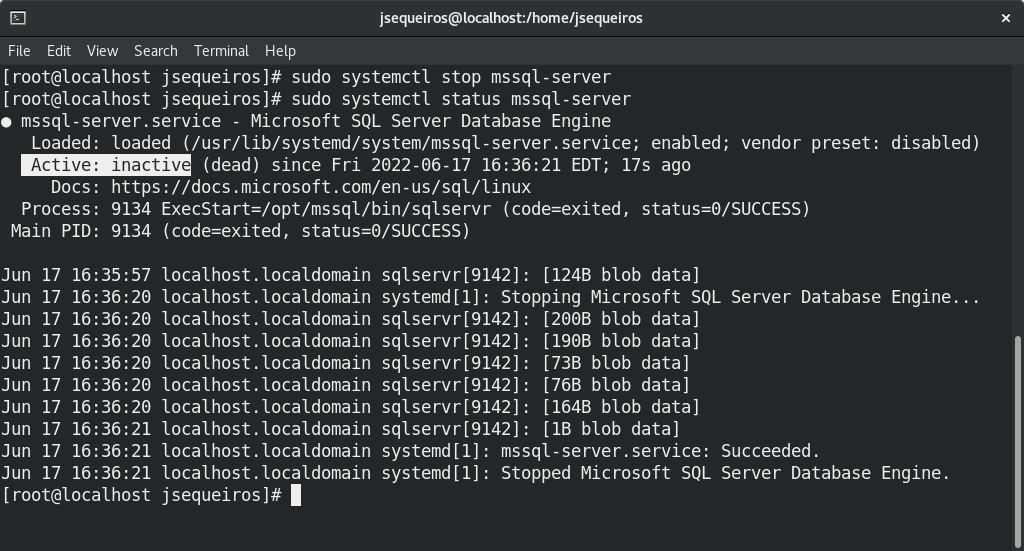Click the service status bullet dot
Viewport: 1024px width, 551px height.
point(6,122)
